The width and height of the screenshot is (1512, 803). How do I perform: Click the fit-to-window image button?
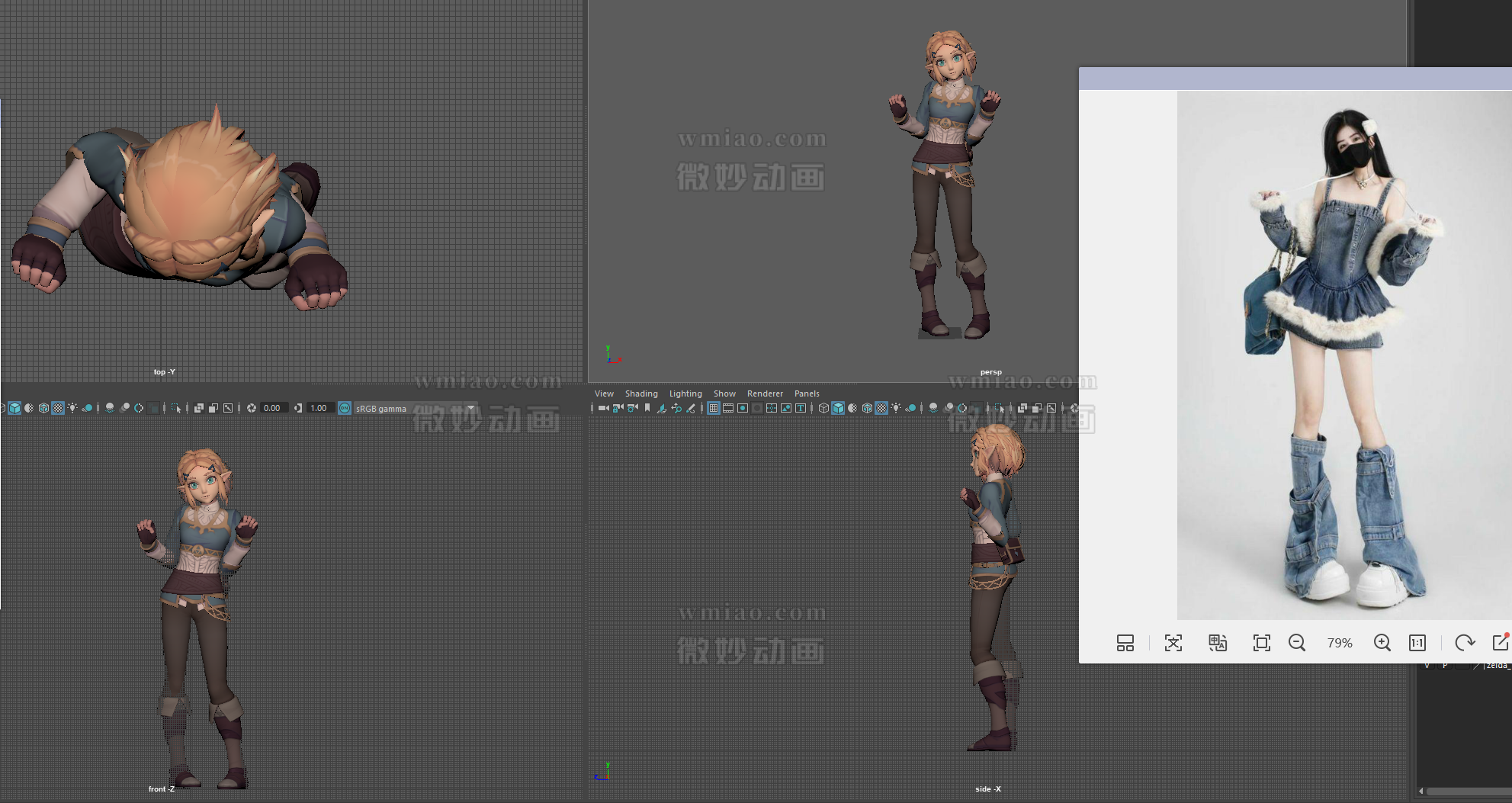click(x=1262, y=643)
